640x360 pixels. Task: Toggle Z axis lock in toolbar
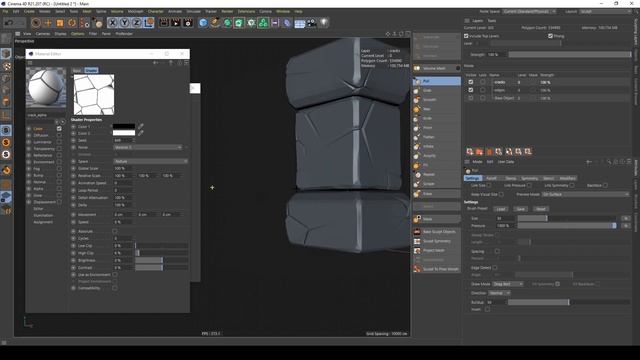click(136, 23)
